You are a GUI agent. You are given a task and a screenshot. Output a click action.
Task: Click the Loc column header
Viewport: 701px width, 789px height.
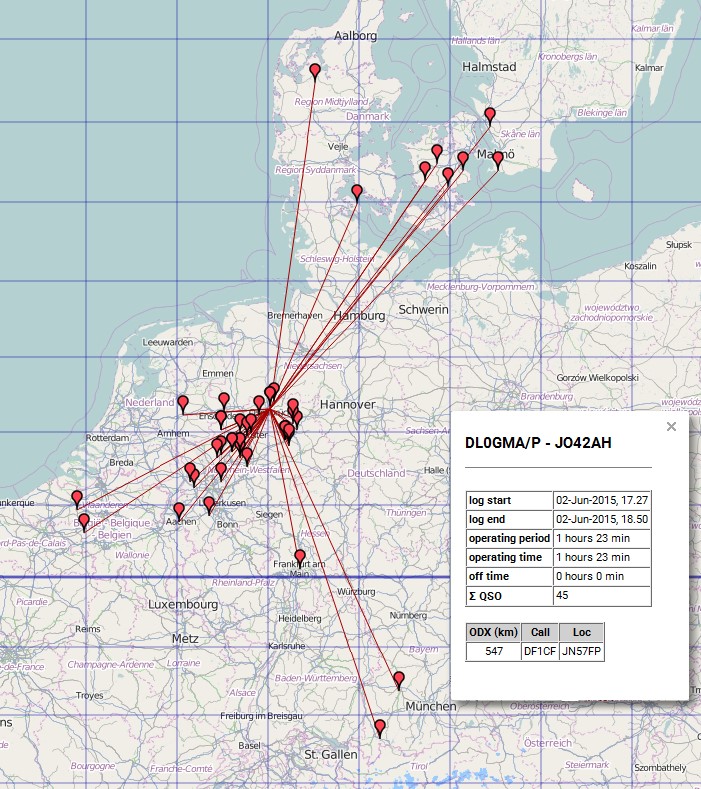pos(582,632)
